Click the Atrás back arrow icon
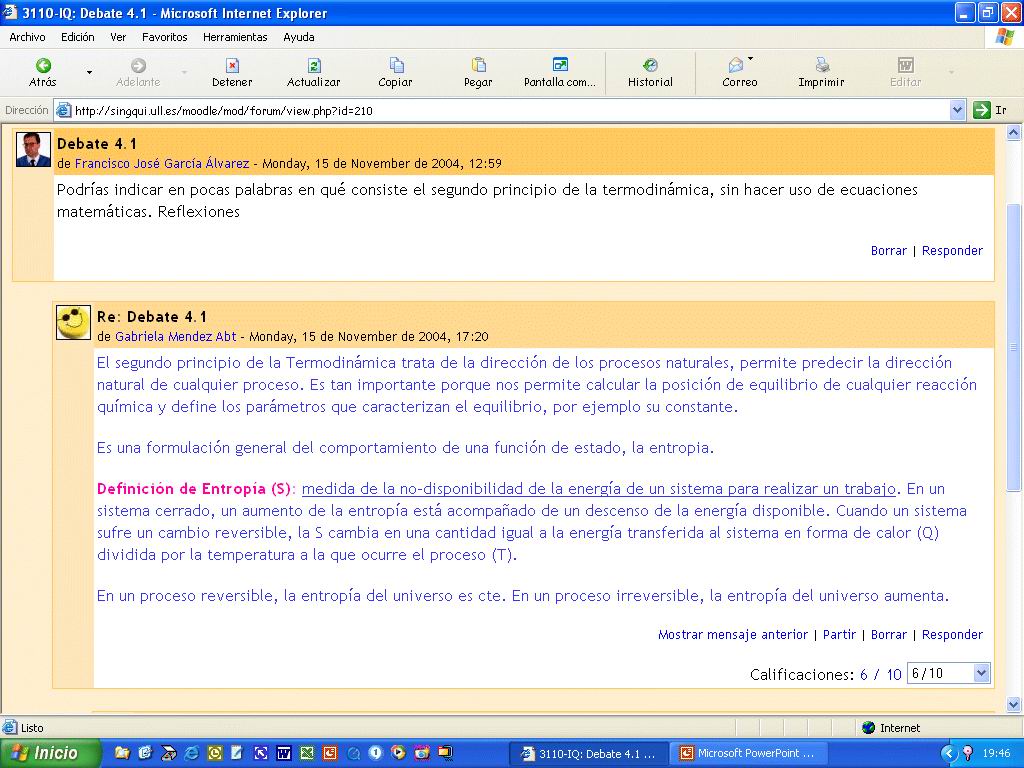This screenshot has height=768, width=1024. pos(43,66)
